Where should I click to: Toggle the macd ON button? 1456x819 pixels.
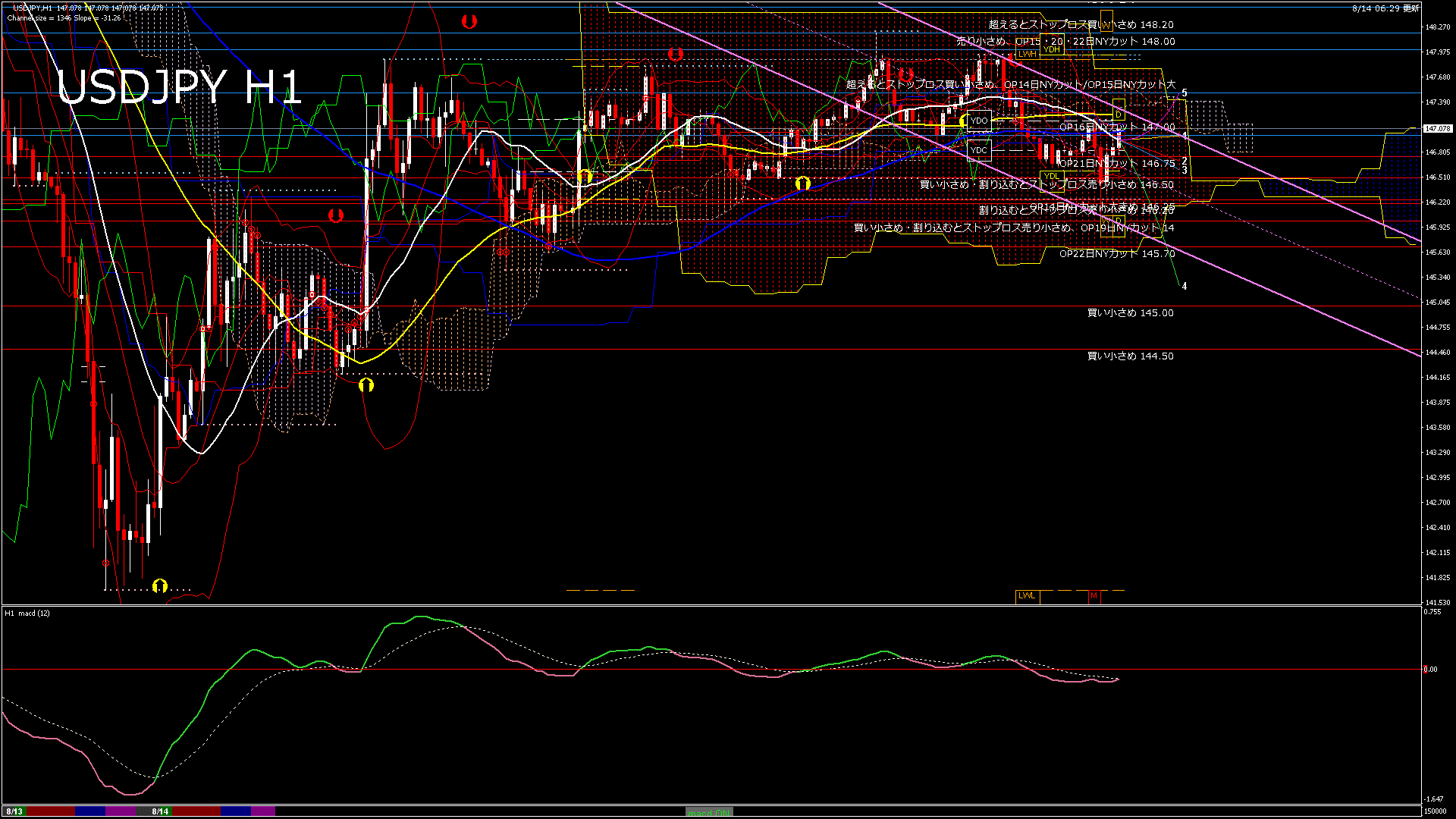(x=709, y=812)
